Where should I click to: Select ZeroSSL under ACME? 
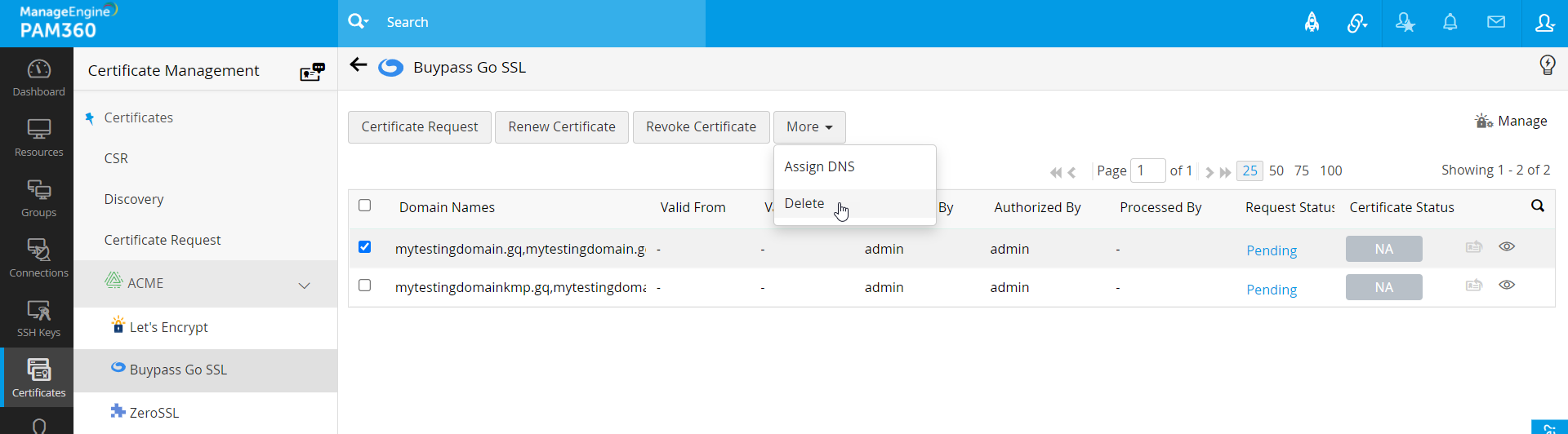click(154, 413)
